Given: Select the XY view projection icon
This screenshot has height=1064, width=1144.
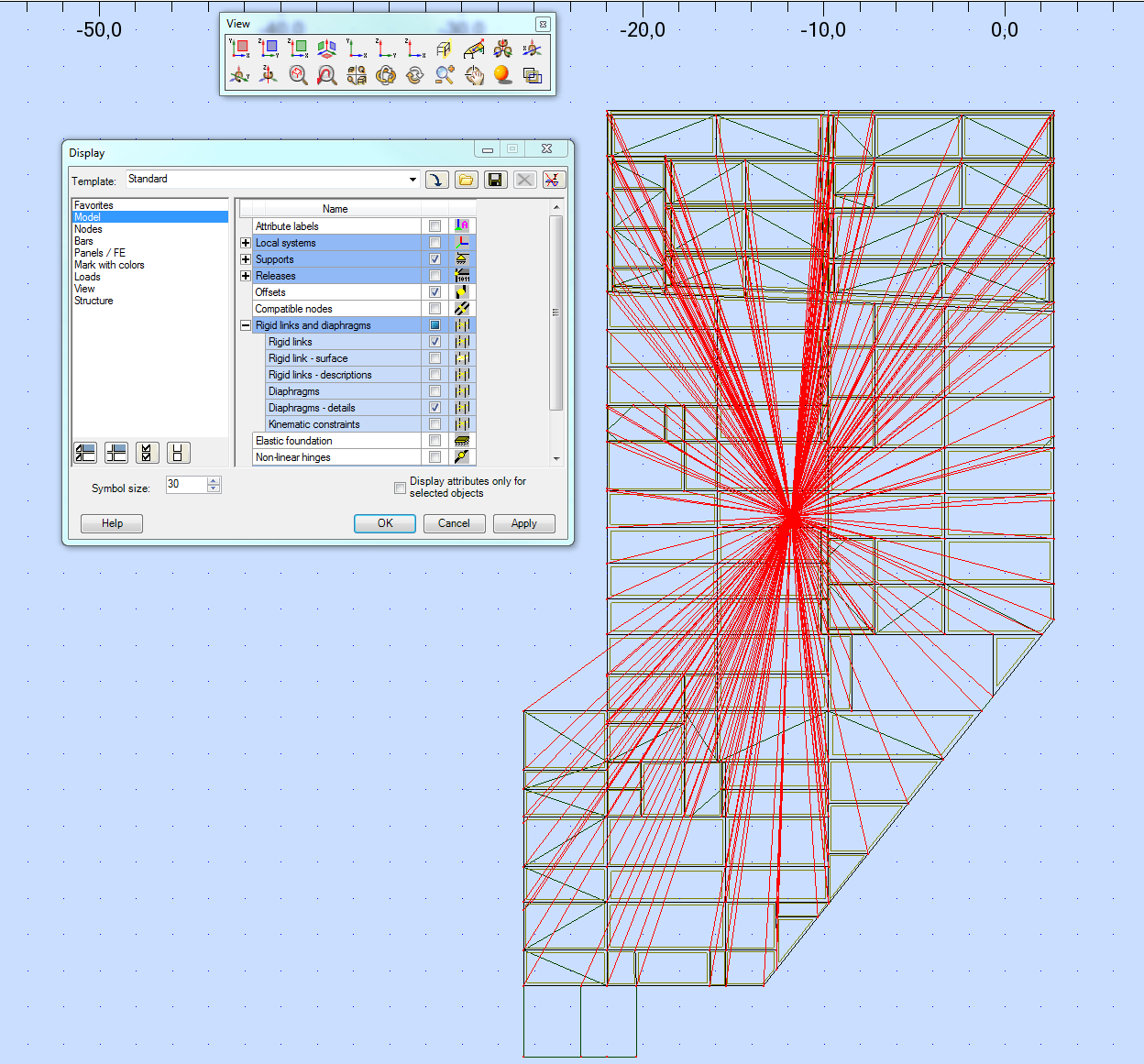Looking at the screenshot, I should coord(240,49).
